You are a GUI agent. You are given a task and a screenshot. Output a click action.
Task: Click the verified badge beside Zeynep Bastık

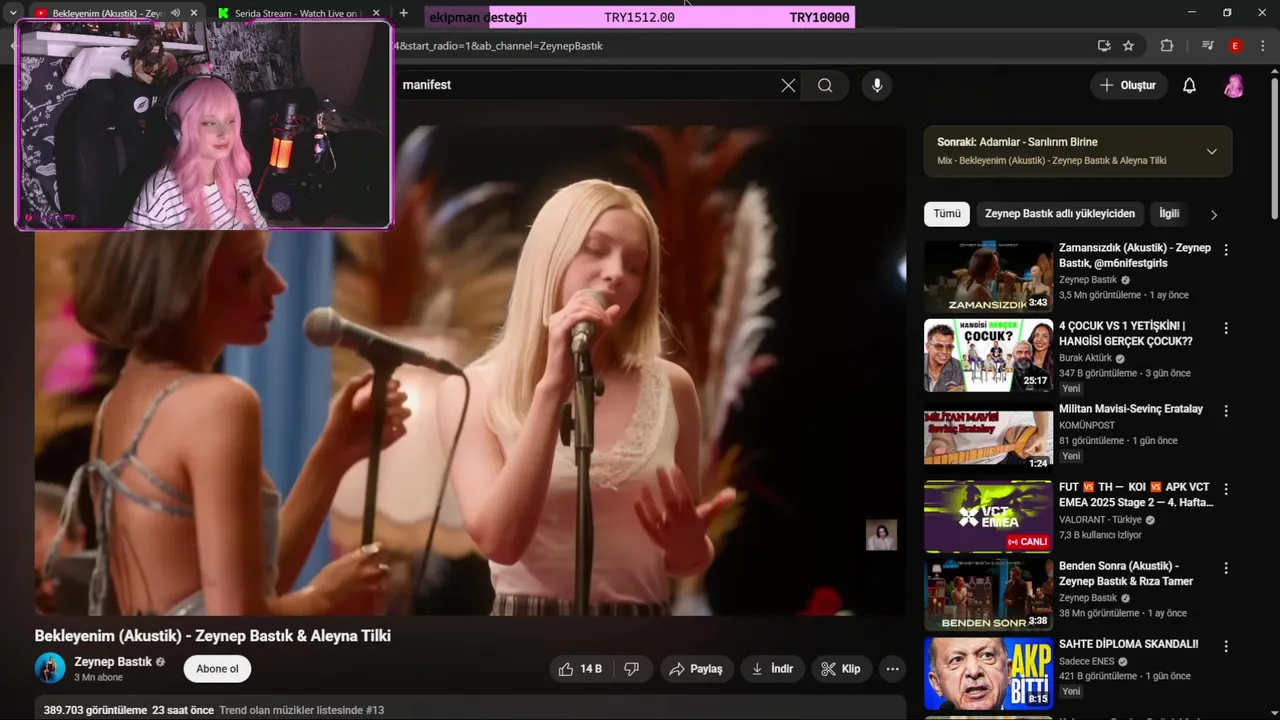pyautogui.click(x=161, y=662)
